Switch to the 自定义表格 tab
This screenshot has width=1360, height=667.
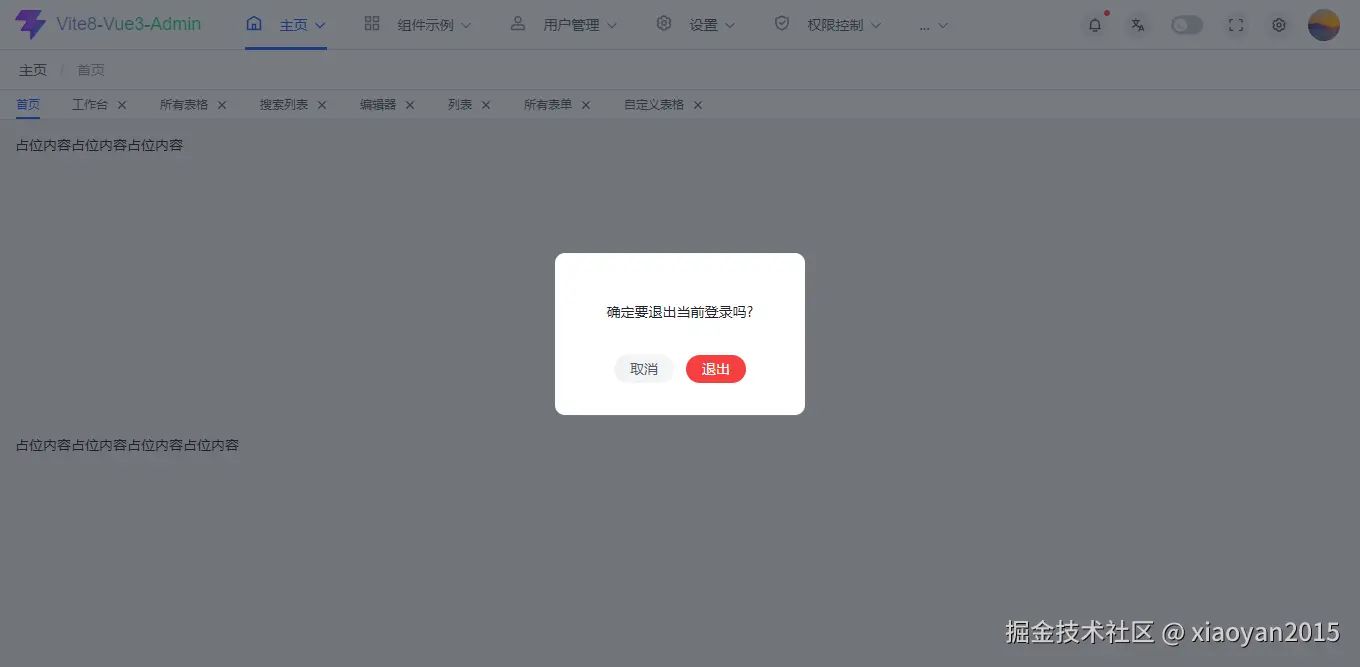coord(654,104)
